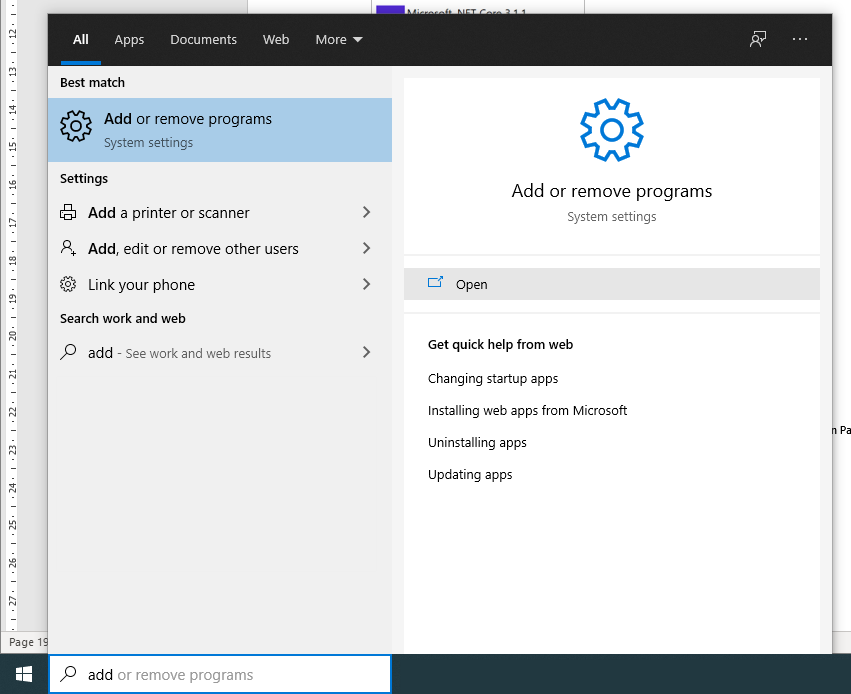Viewport: 851px width, 694px height.
Task: Click the gear icon beside Link your phone
Action: pos(68,284)
